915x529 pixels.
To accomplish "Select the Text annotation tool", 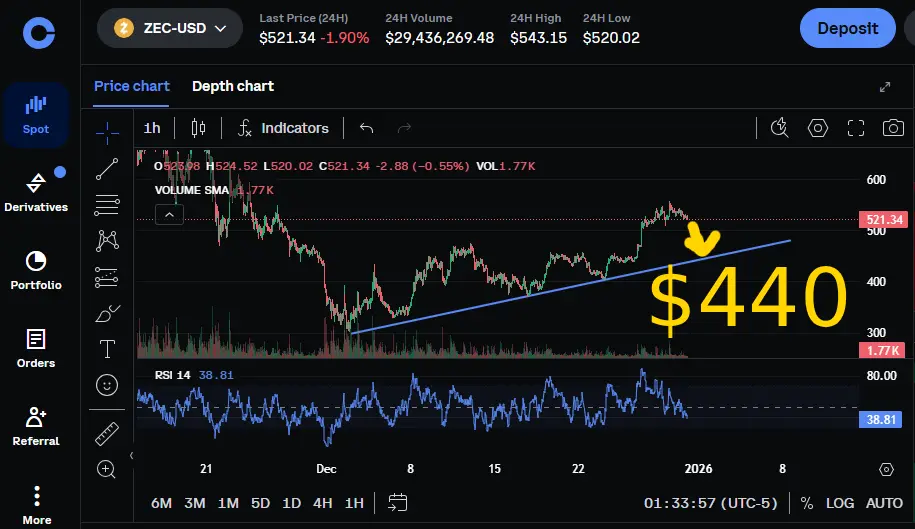I will [x=107, y=349].
